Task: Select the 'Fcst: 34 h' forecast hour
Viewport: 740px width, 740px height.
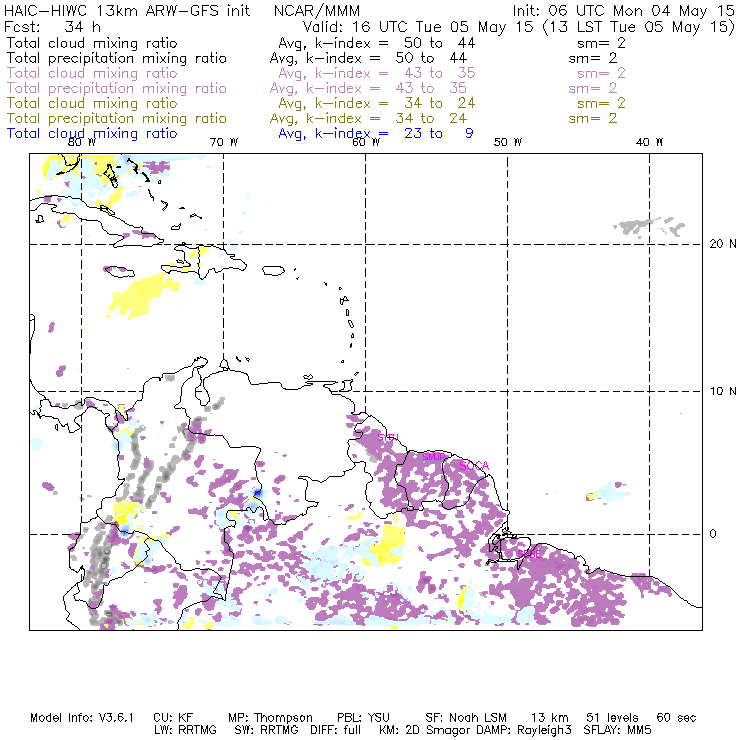Action: 52,26
